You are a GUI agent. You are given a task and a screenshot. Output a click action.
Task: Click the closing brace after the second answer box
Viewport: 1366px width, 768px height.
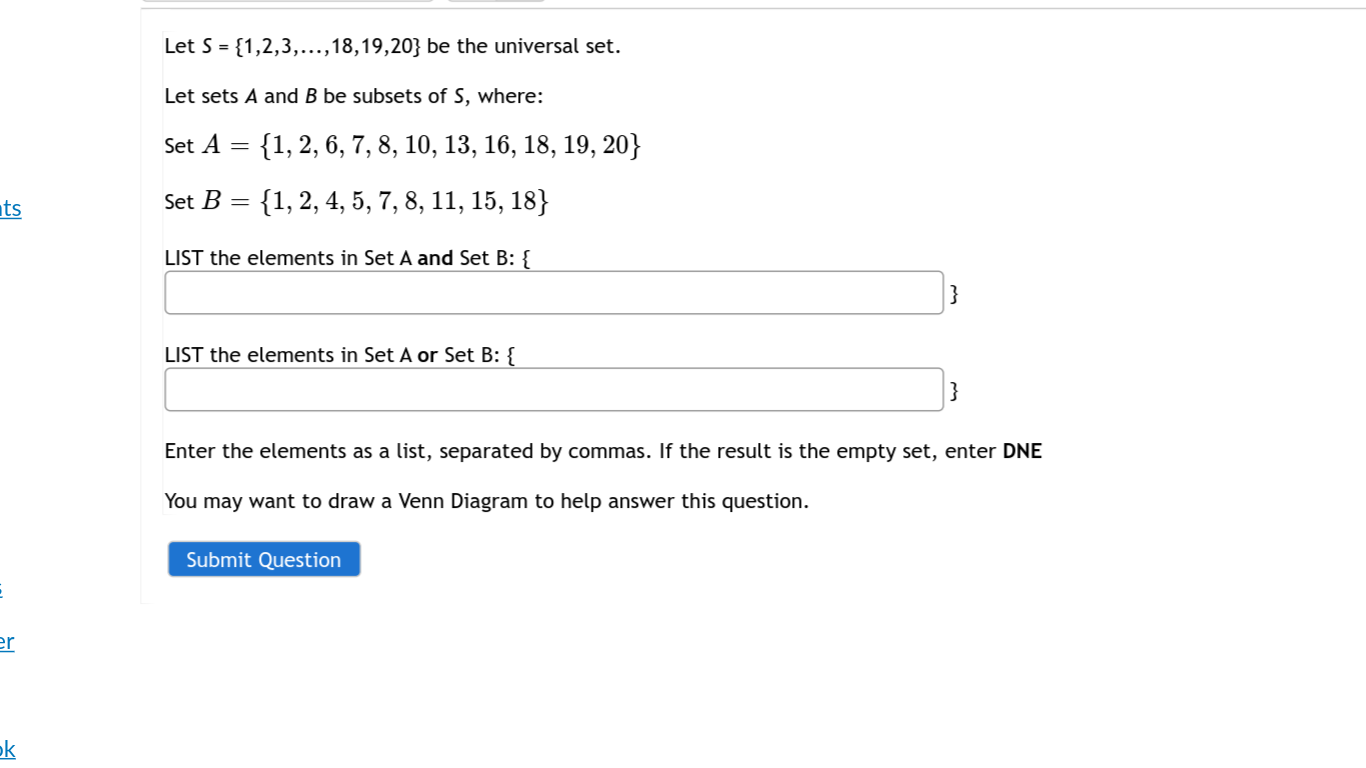click(x=954, y=390)
